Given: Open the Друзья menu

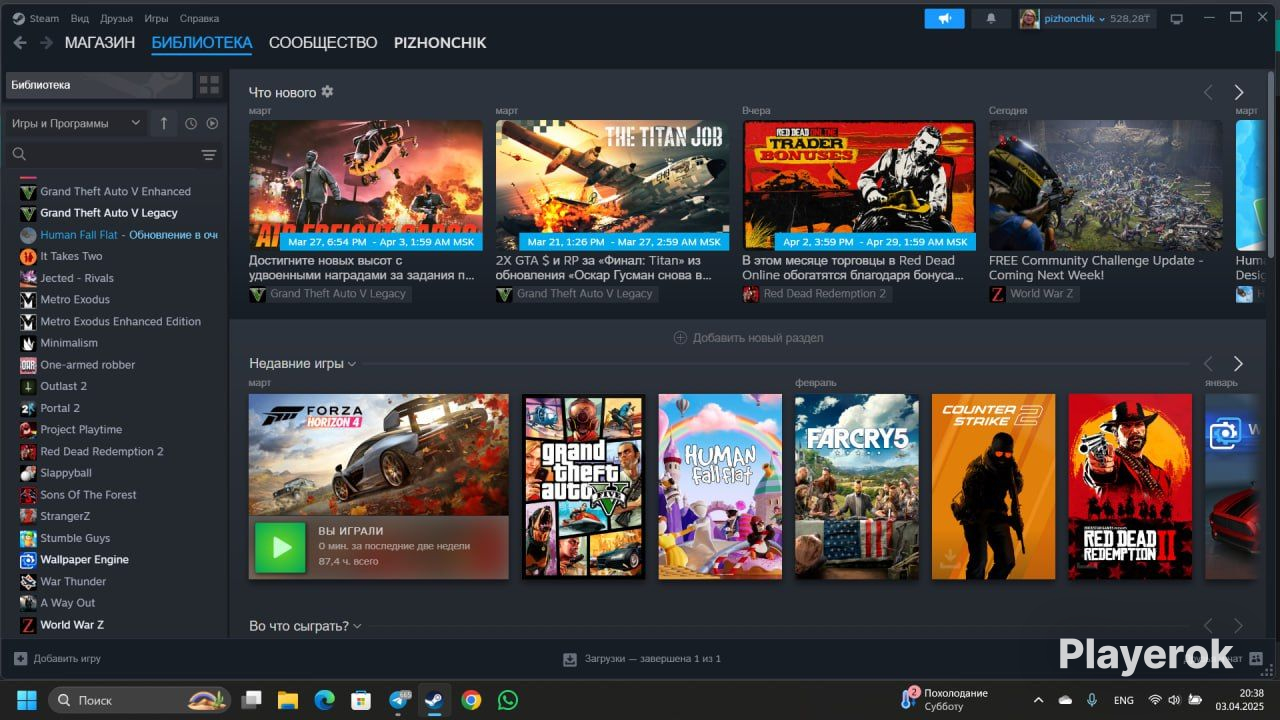Looking at the screenshot, I should [117, 18].
